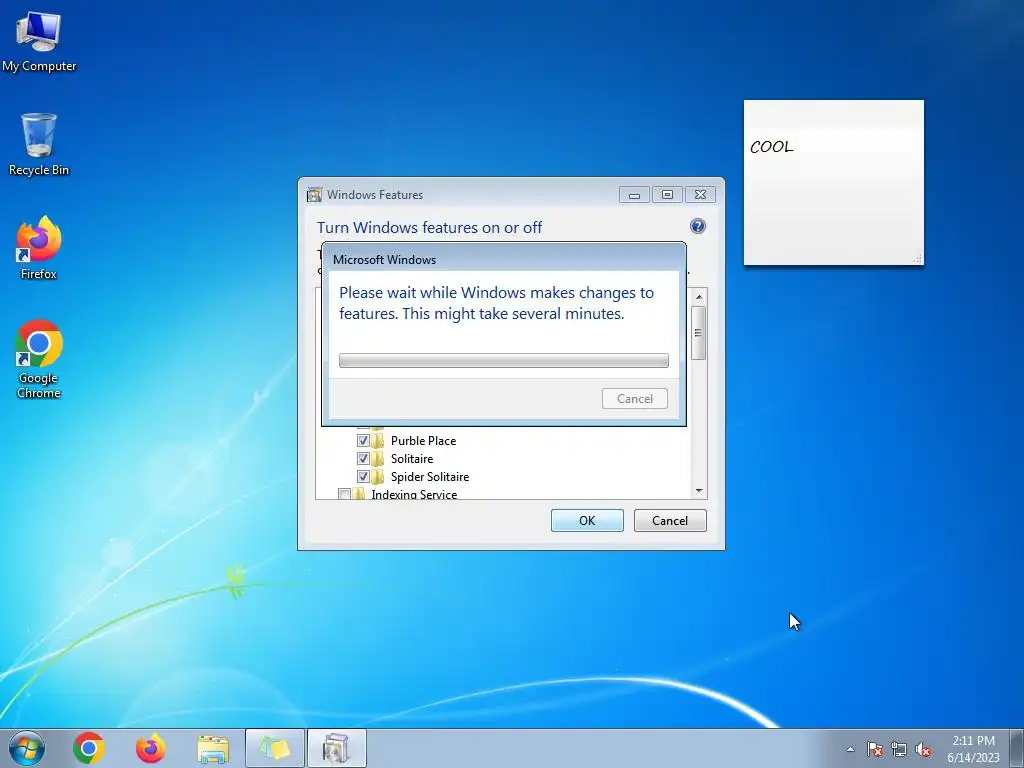Uncheck the Solitaire checkbox
1024x768 pixels.
click(x=363, y=458)
